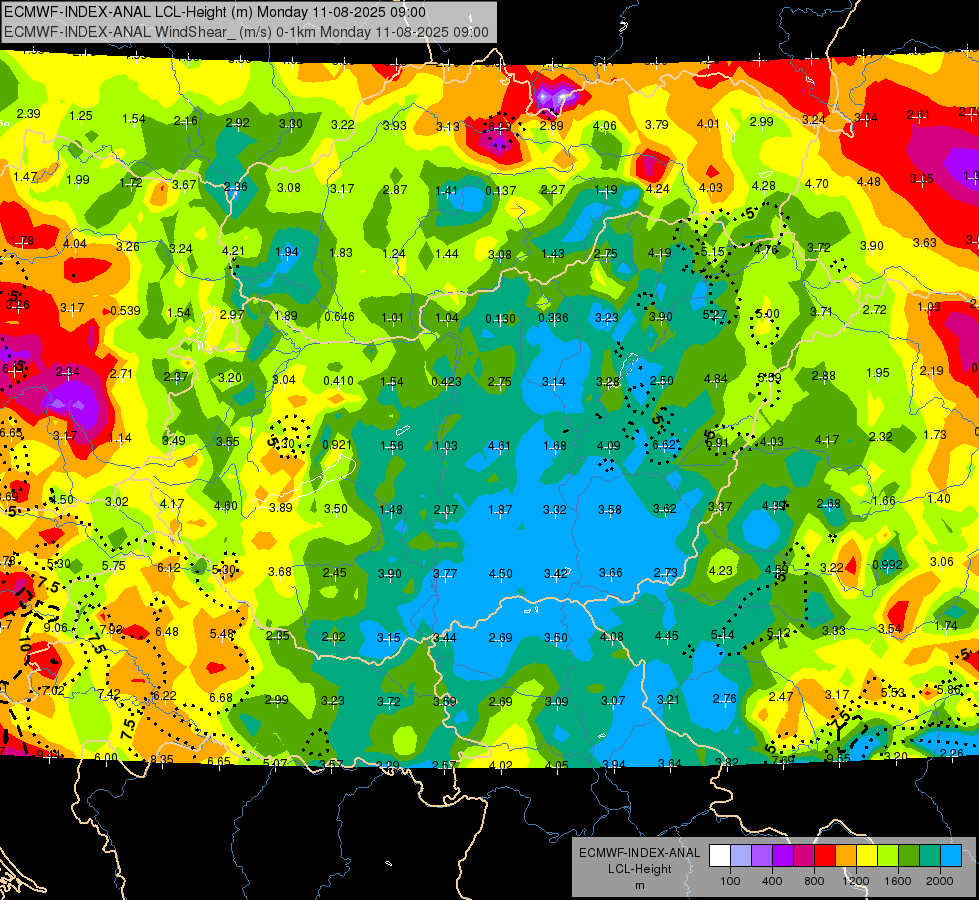
Task: Click the wind shear value 6.48
Action: pos(167,632)
